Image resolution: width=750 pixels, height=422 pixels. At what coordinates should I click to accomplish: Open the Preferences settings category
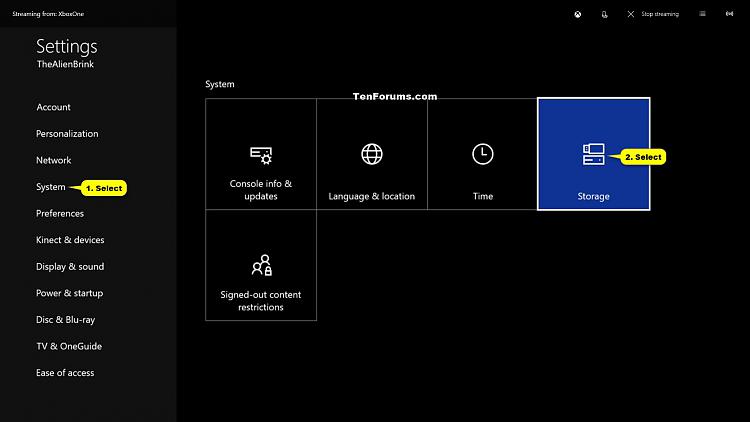[x=60, y=213]
